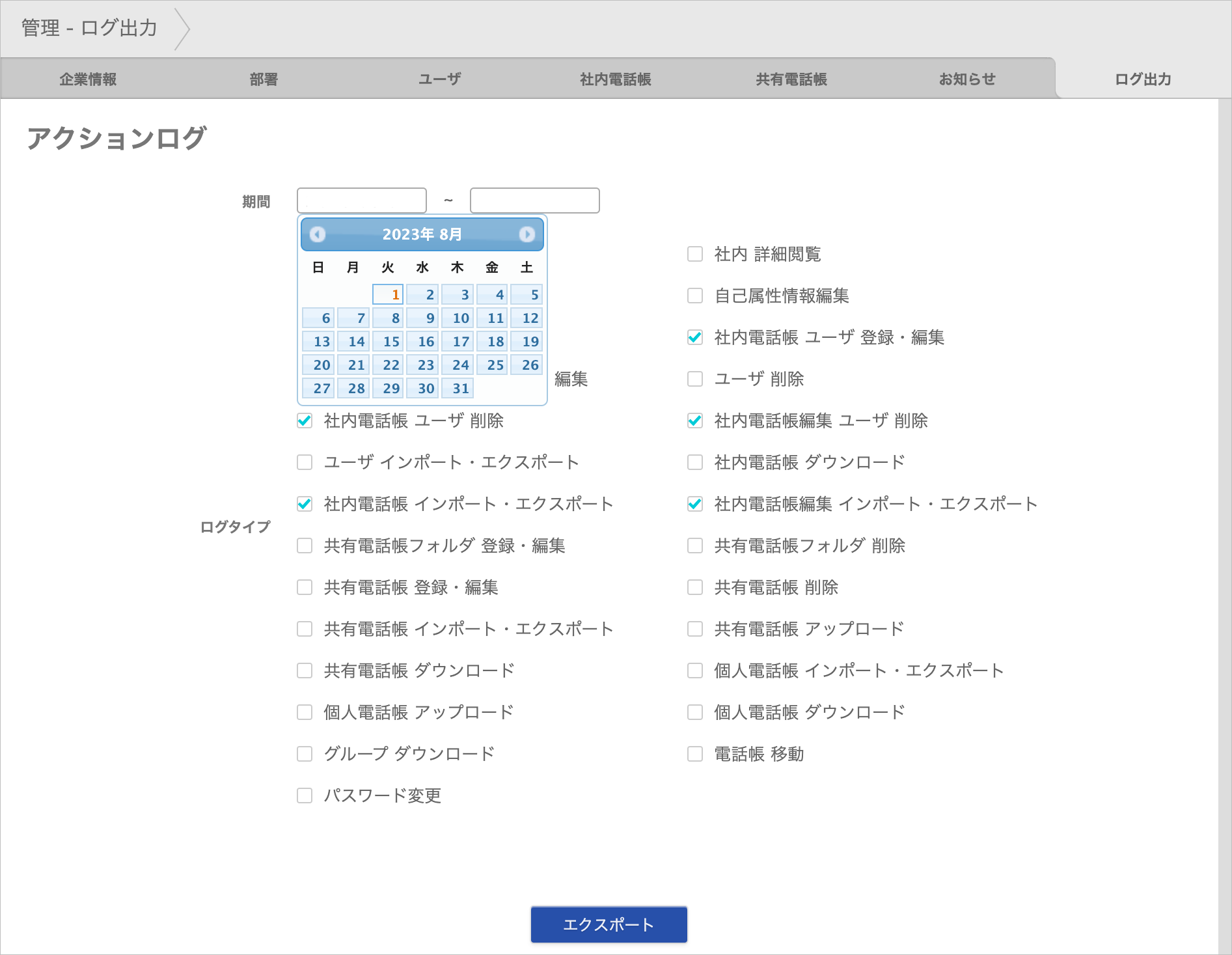Image resolution: width=1232 pixels, height=955 pixels.
Task: Uncheck 社内電話帳編集 インポート・エクスポート
Action: pyautogui.click(x=695, y=504)
